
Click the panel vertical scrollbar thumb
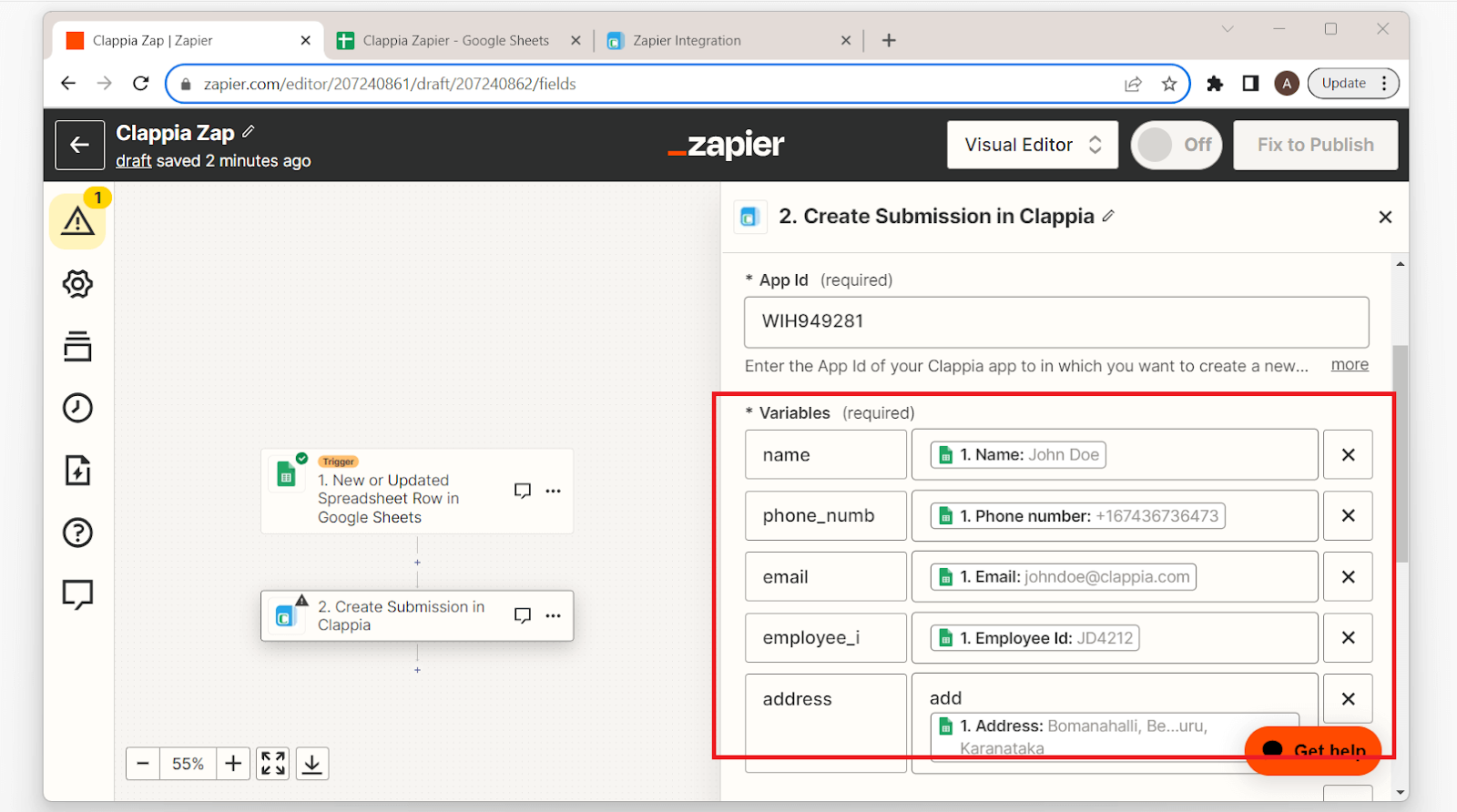coord(1401,453)
